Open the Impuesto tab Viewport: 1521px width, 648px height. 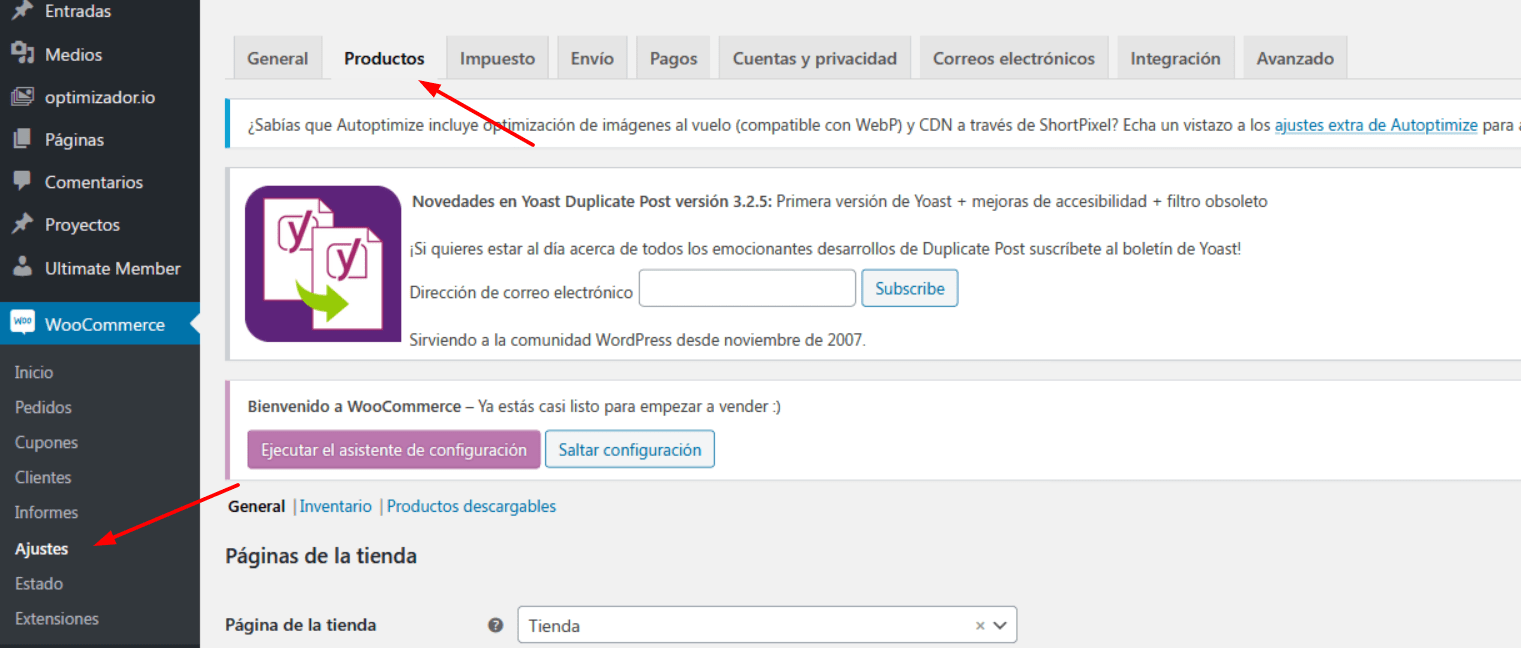tap(497, 58)
